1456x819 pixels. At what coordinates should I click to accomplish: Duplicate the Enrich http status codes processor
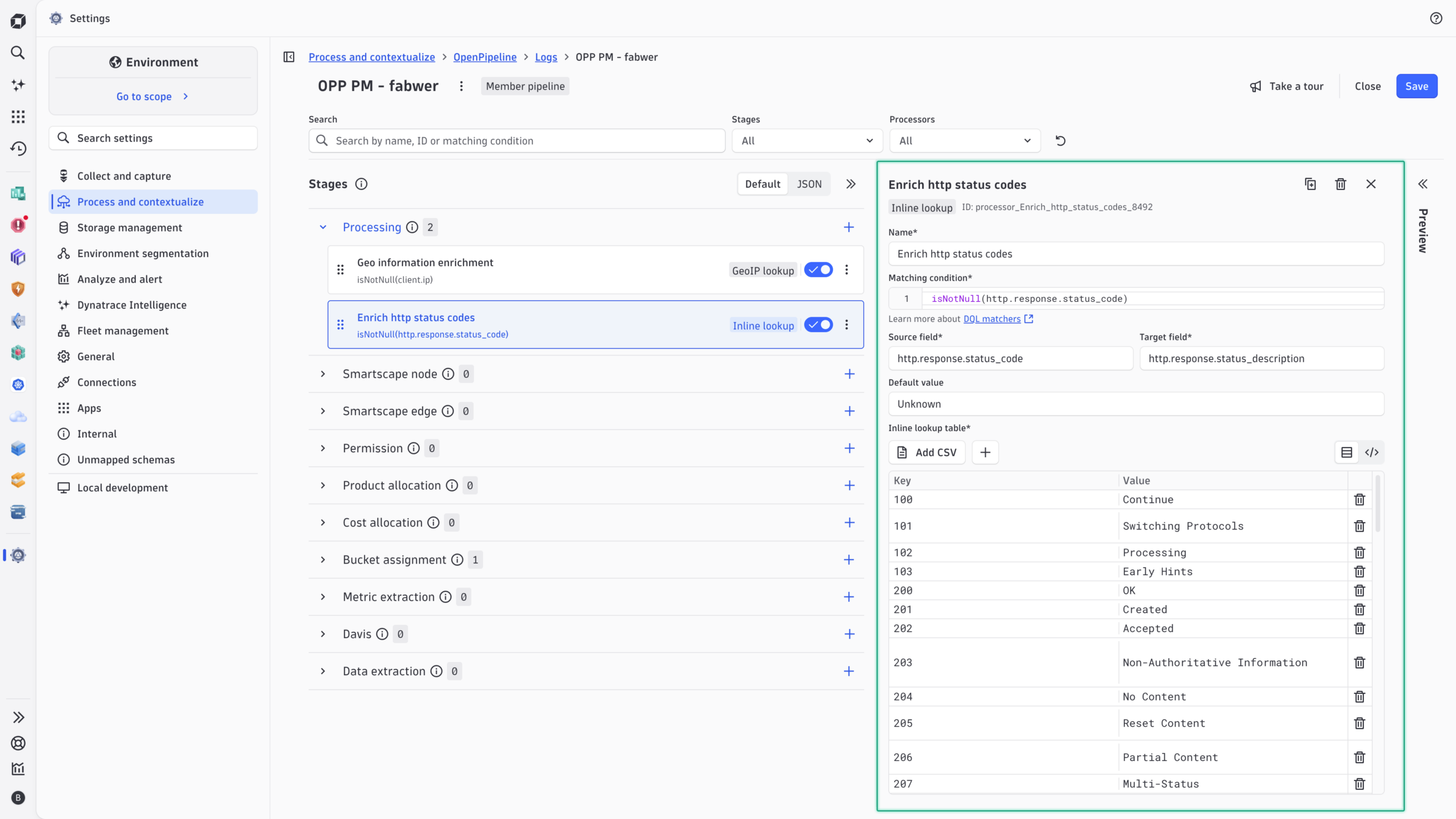tap(1310, 184)
